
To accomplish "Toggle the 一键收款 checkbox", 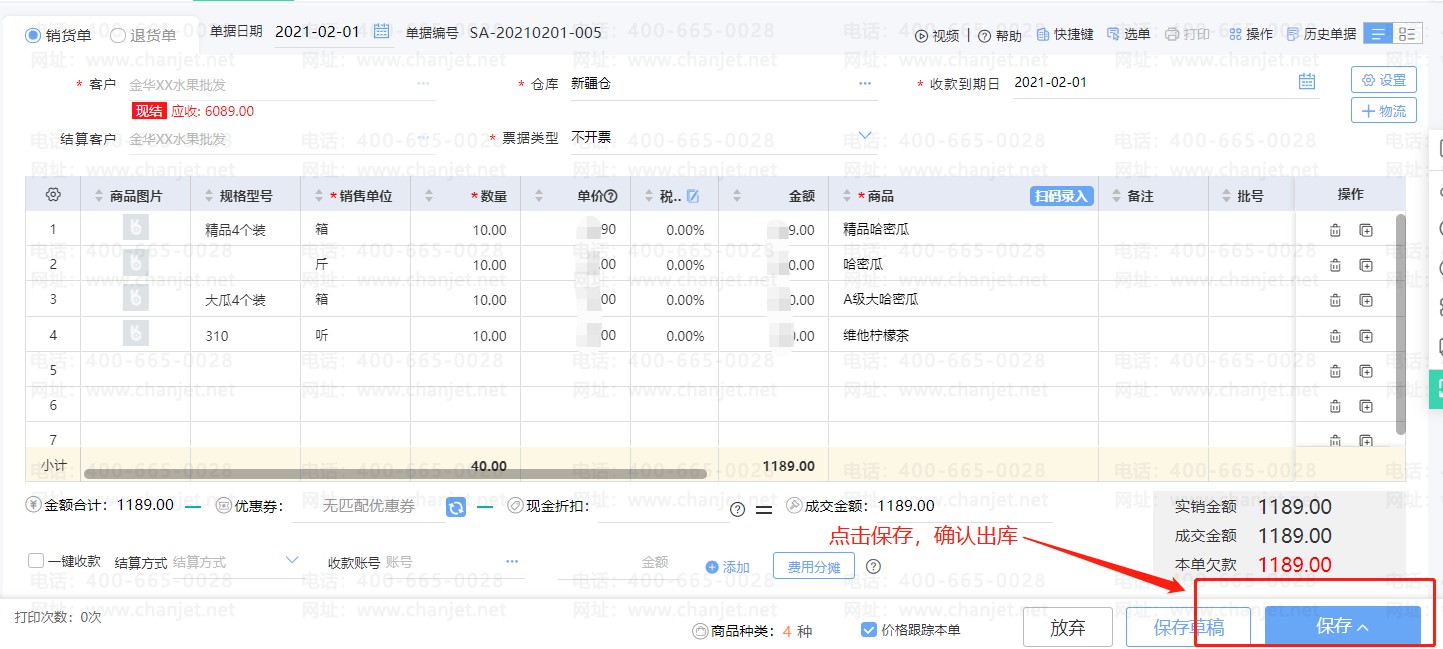I will 36,561.
